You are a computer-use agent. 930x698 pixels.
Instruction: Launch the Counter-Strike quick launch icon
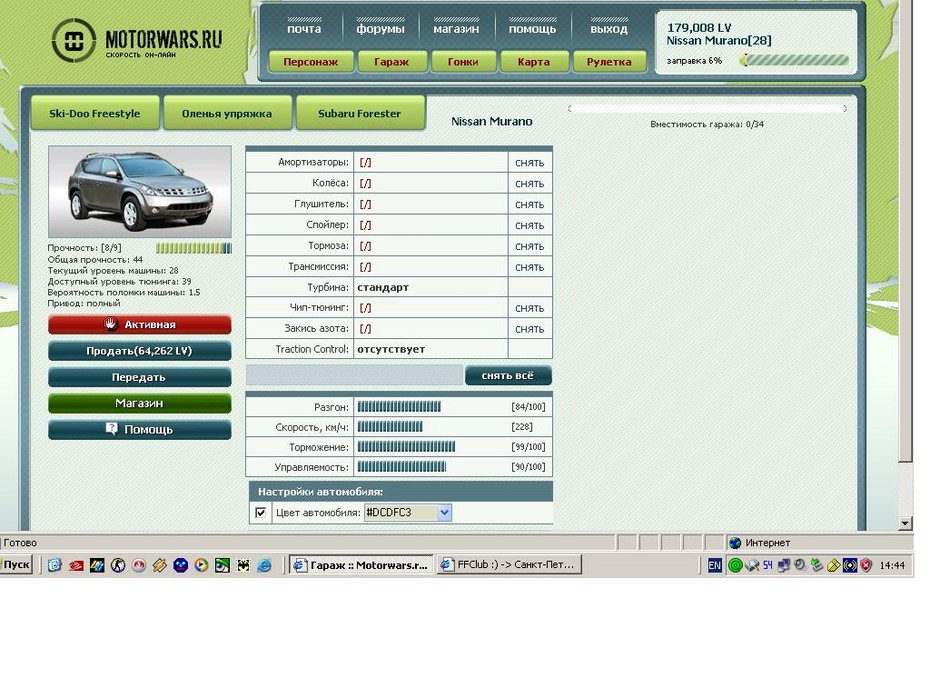[x=118, y=565]
